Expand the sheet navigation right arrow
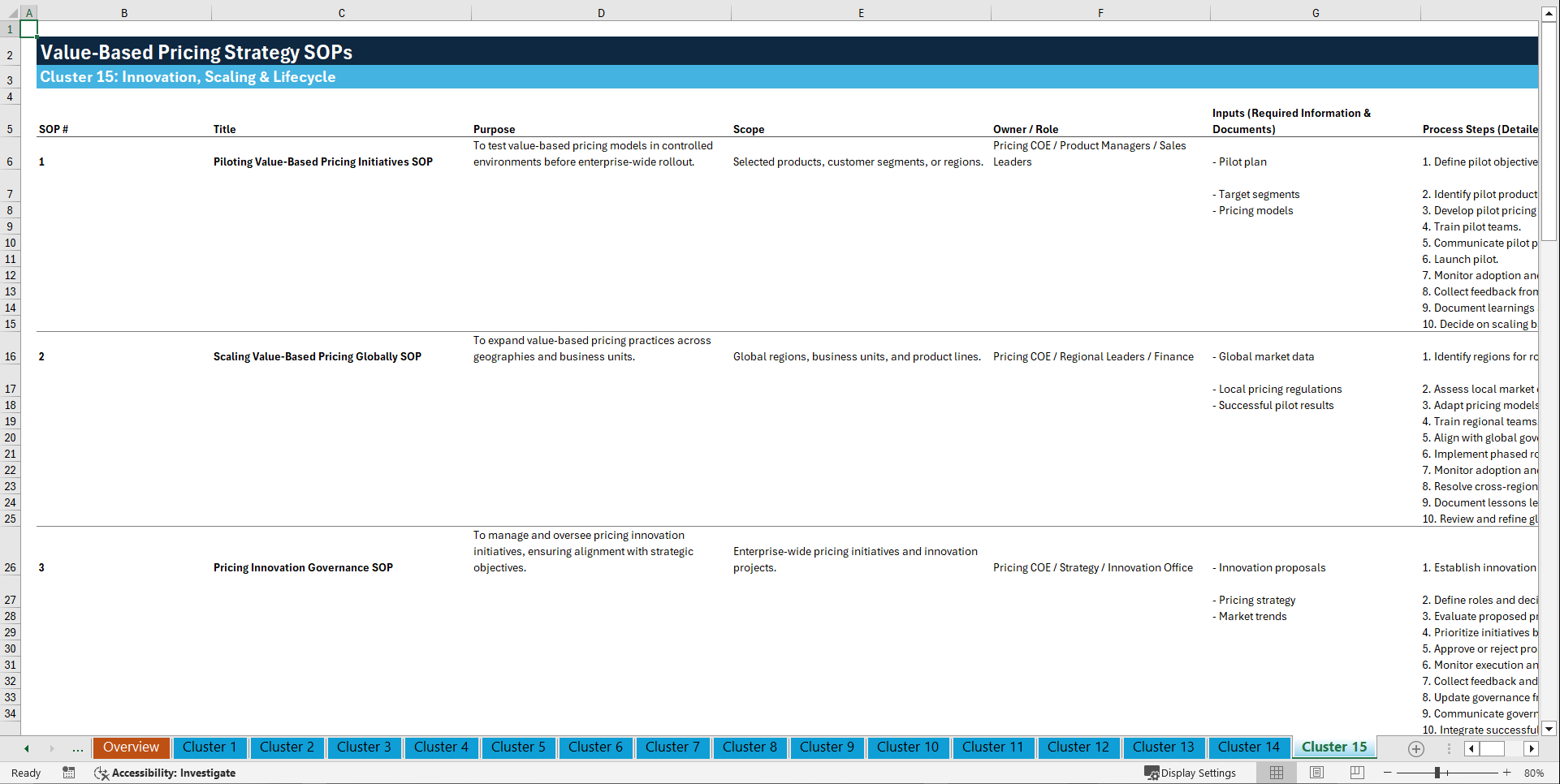The image size is (1560, 784). (1532, 748)
